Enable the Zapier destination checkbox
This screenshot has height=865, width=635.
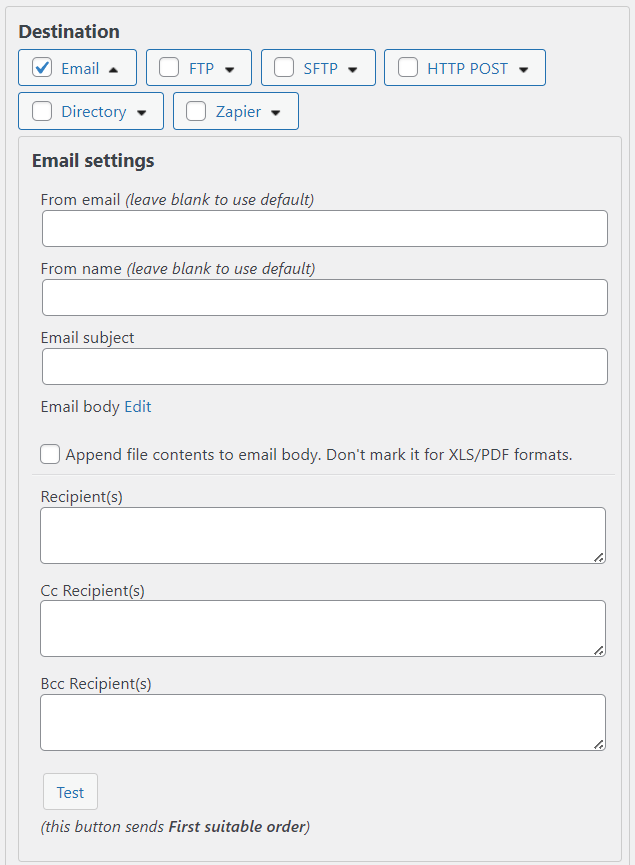pos(197,111)
